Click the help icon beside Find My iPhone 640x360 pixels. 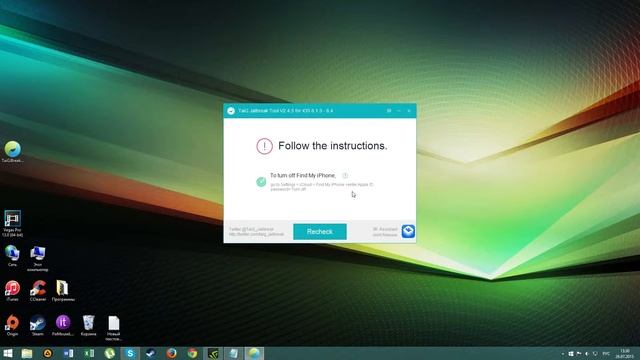[x=345, y=176]
